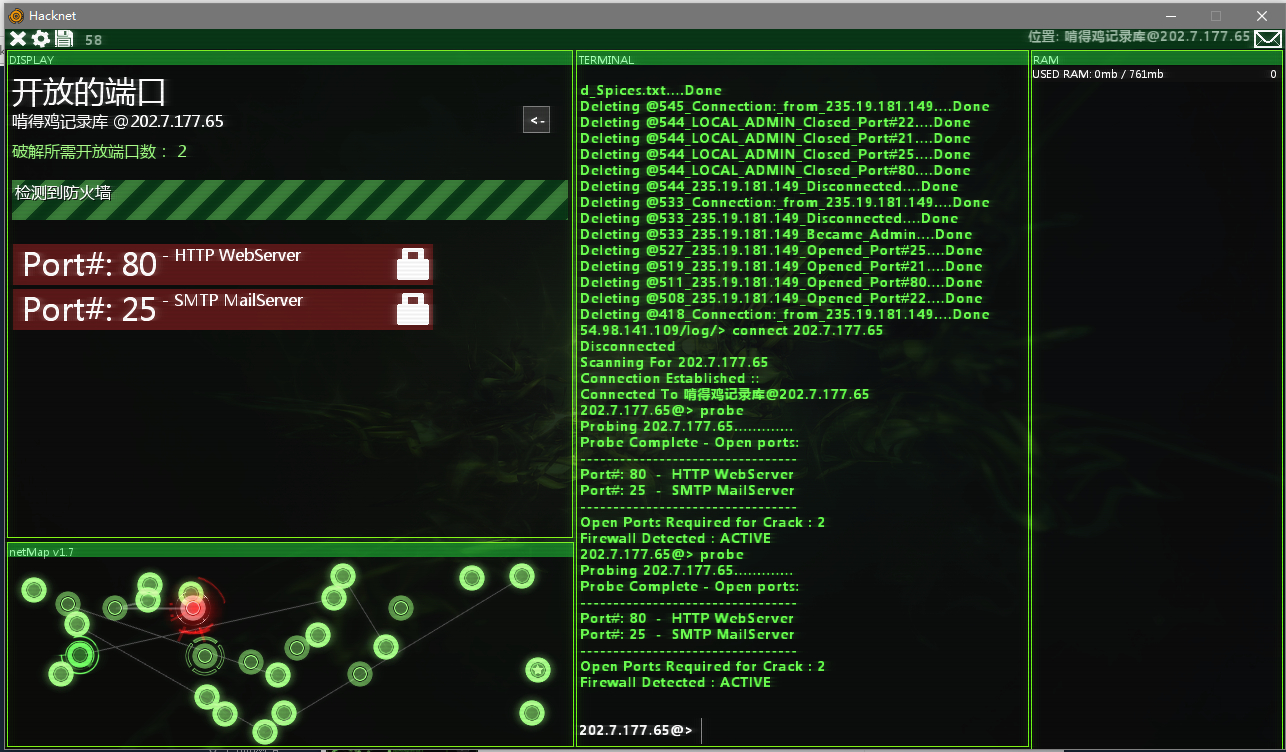Viewport: 1286px width, 752px height.
Task: Click "破解所需开放端口数： 2" text
Action: (100, 152)
